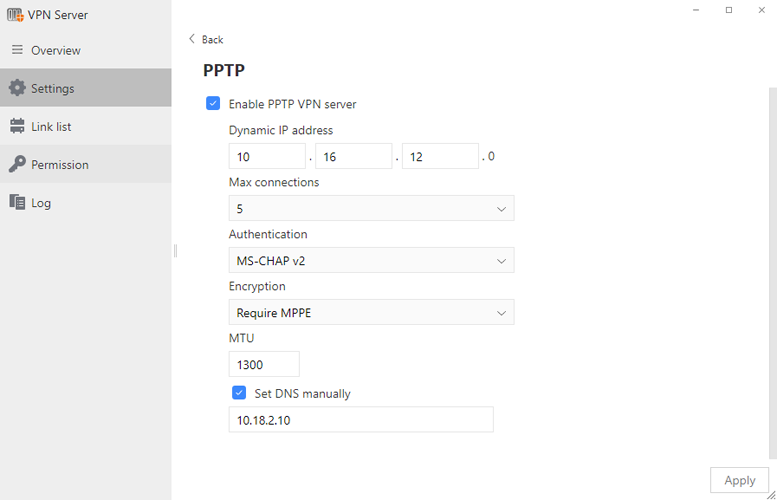Open the Authentication MS-CHAP v2 dropdown

(371, 260)
